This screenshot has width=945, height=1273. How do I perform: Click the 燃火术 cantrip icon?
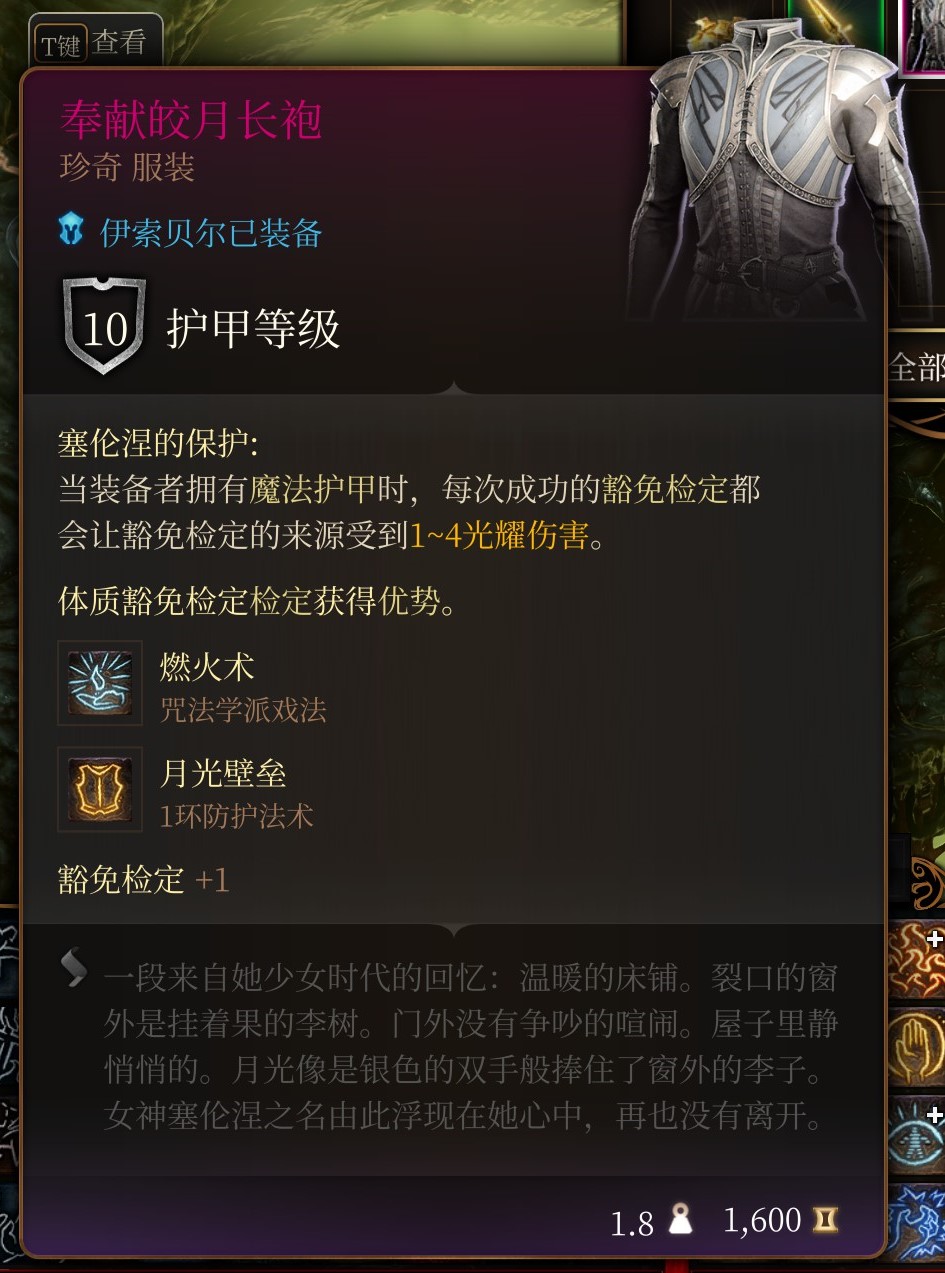pos(99,683)
